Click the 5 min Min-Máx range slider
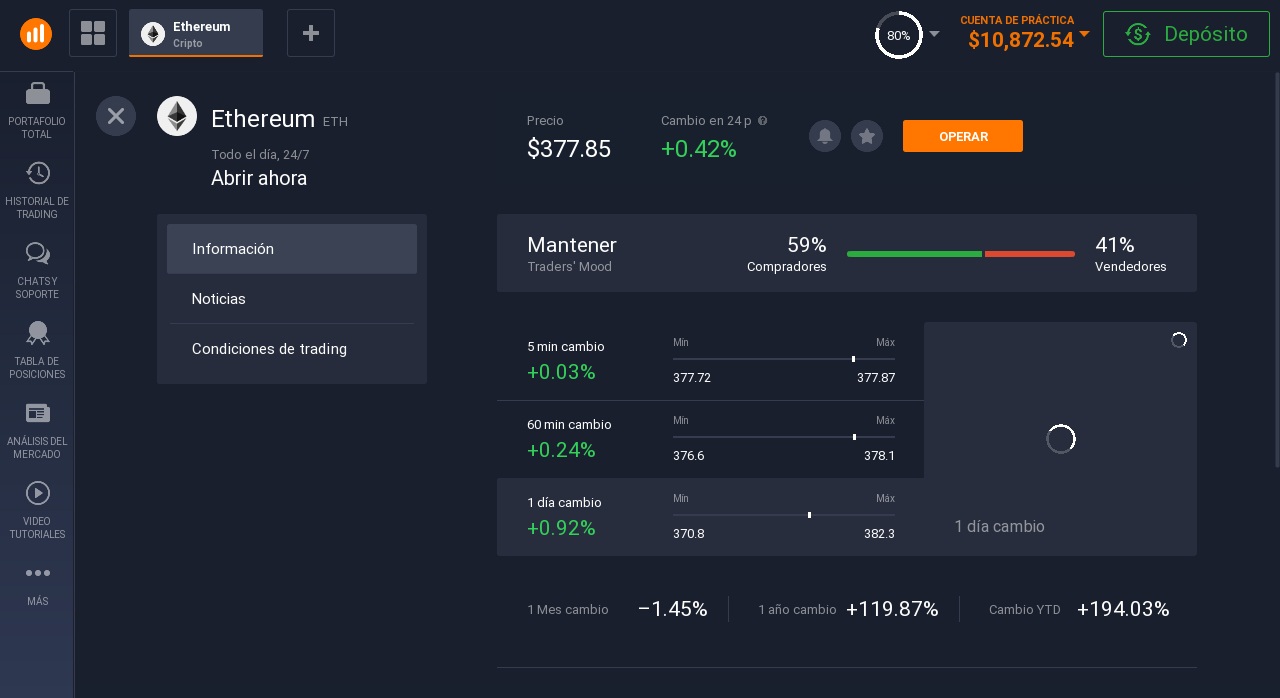Image resolution: width=1280 pixels, height=698 pixels. coord(784,358)
